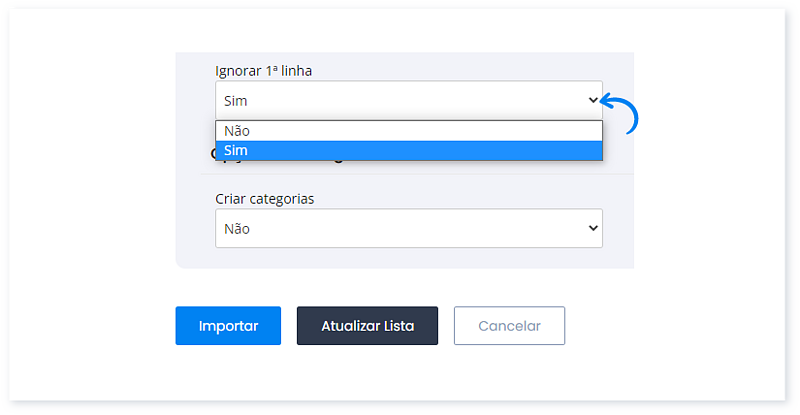Click the Ignorar 1ª linha label text
This screenshot has width=800, height=415.
click(270, 70)
